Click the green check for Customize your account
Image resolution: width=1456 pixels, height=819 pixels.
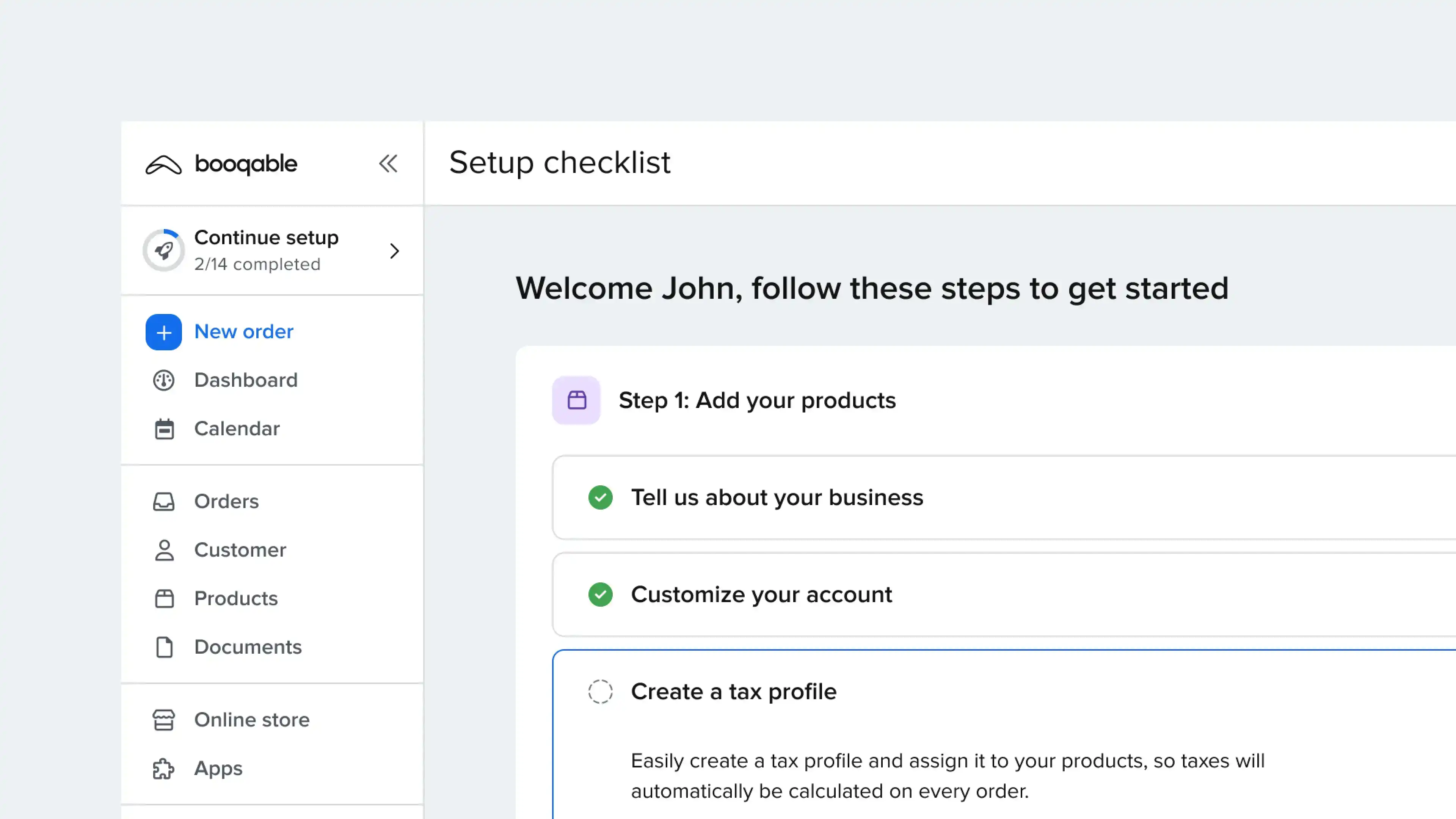[x=600, y=595]
